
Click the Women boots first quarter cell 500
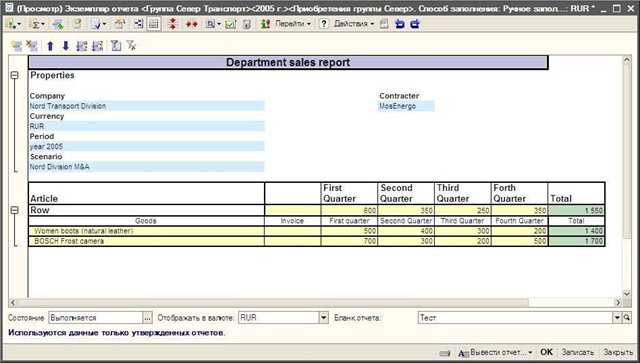tap(349, 231)
